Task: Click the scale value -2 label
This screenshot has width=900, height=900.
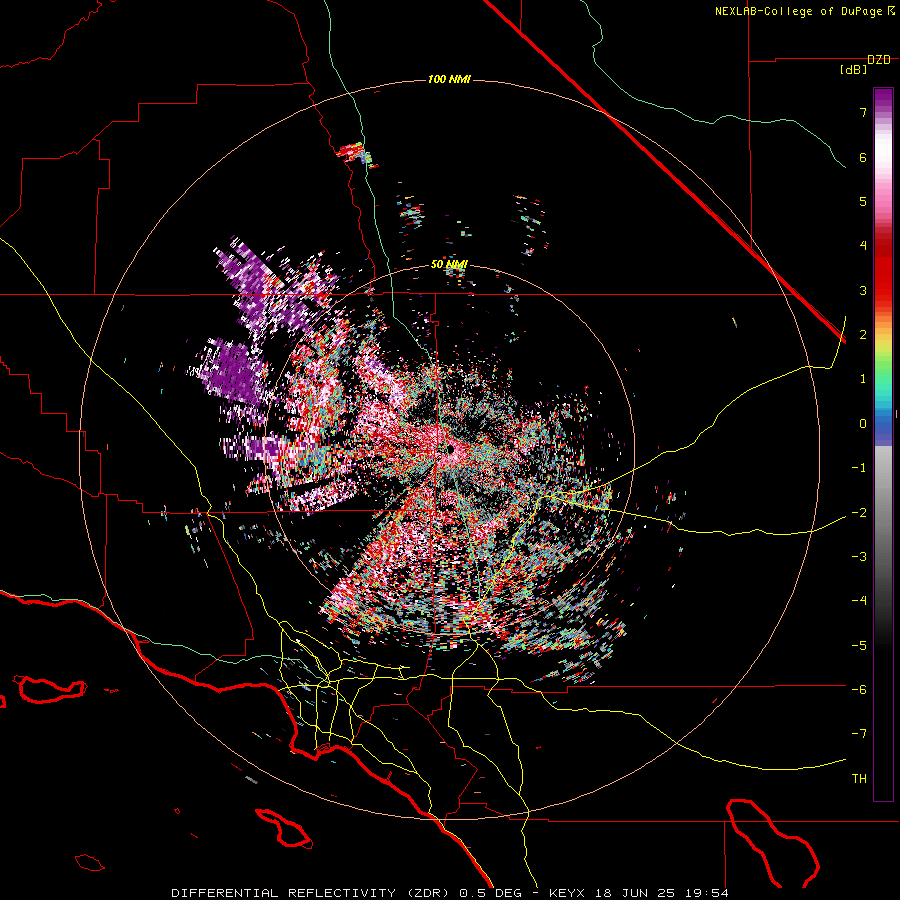Action: 859,512
